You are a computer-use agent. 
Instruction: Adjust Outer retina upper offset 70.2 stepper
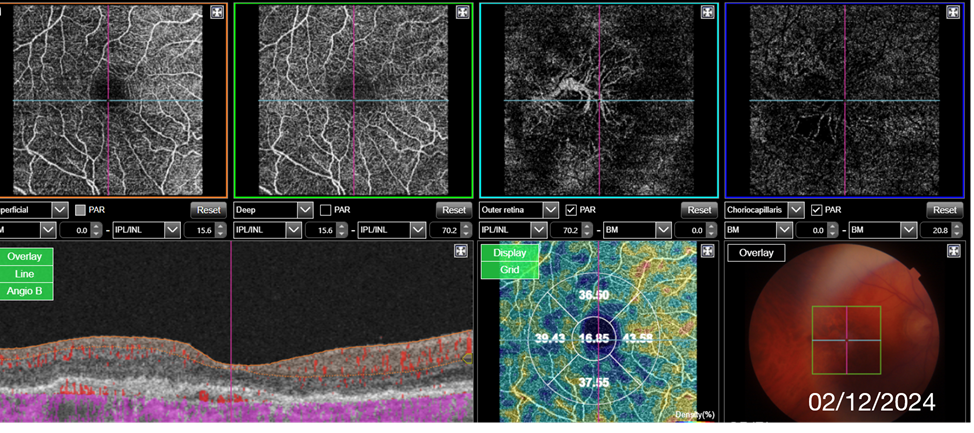tap(587, 230)
